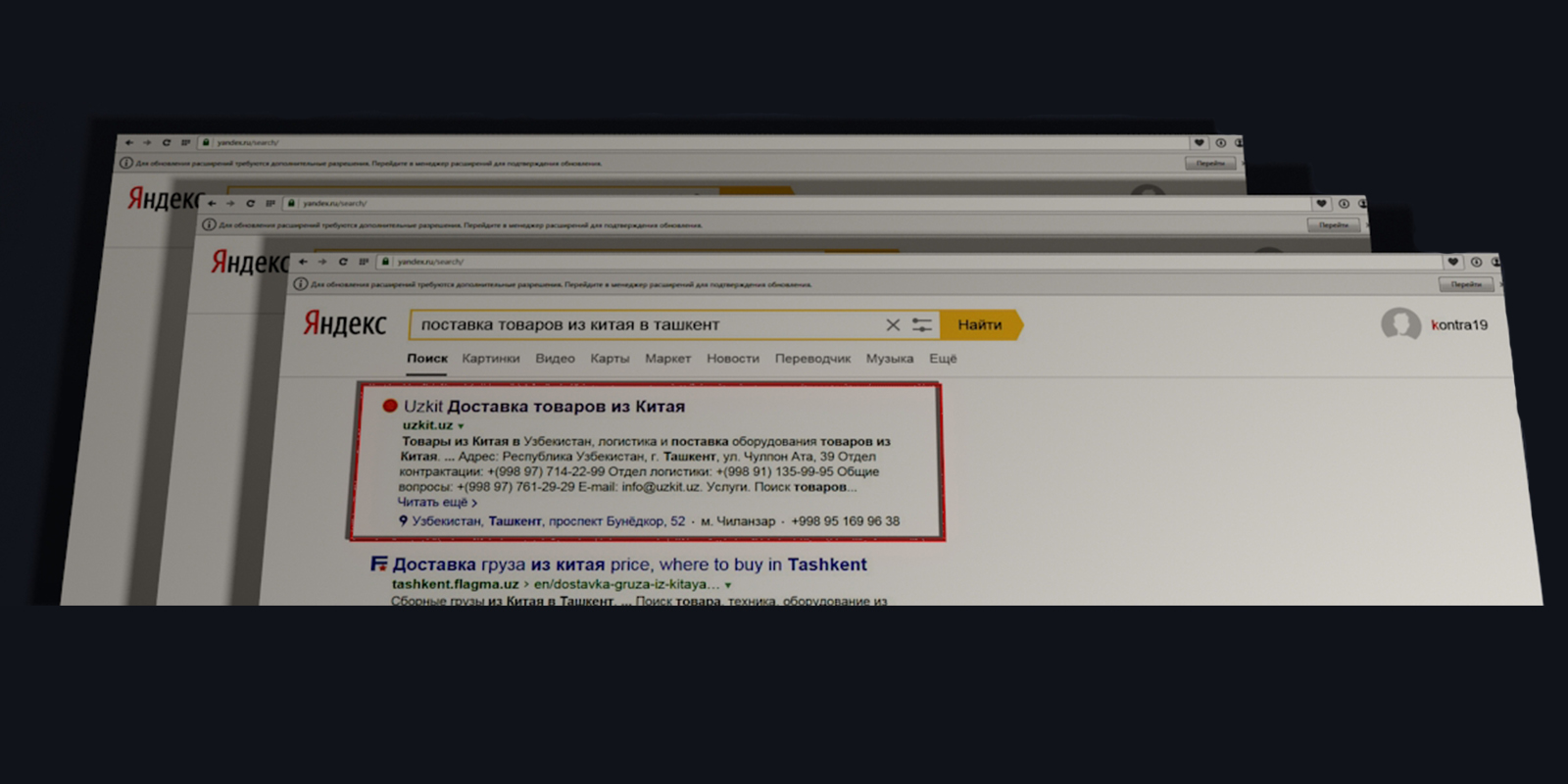Open the Карты tab
The width and height of the screenshot is (1568, 784).
[x=610, y=359]
